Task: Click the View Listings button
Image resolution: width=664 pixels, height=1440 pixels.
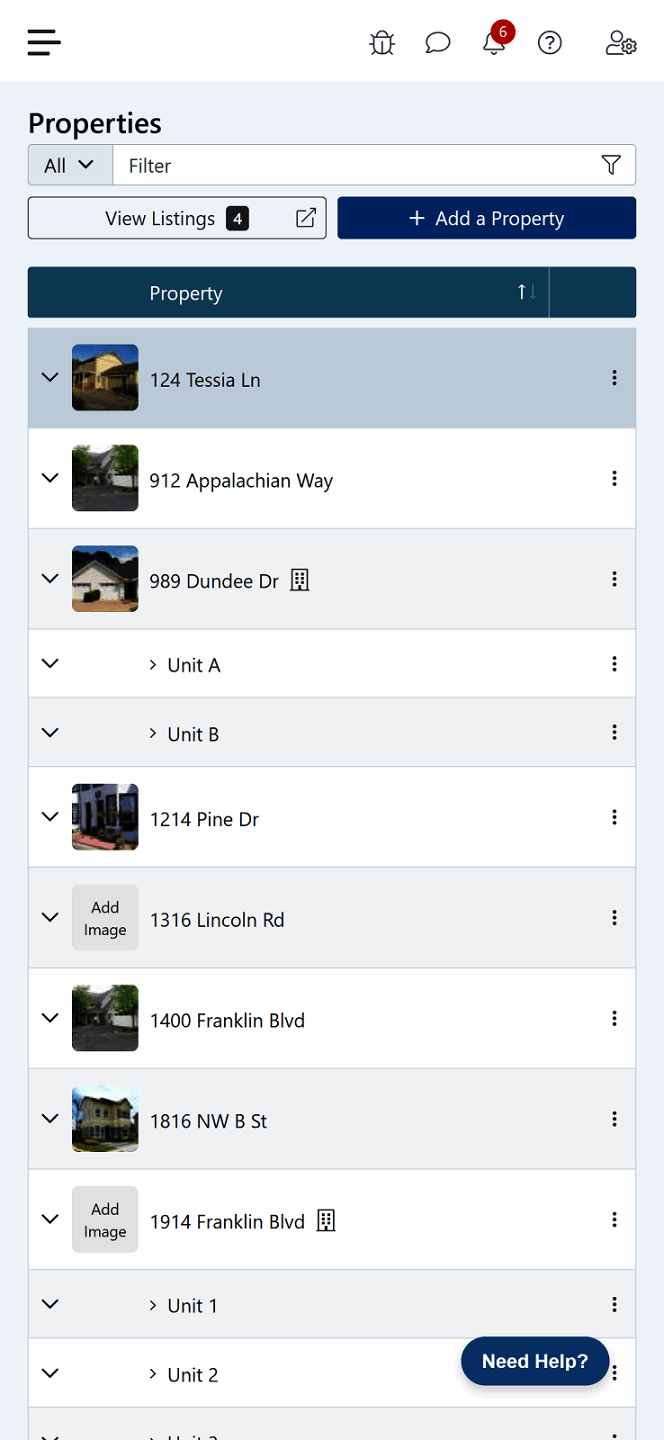Action: pyautogui.click(x=177, y=218)
